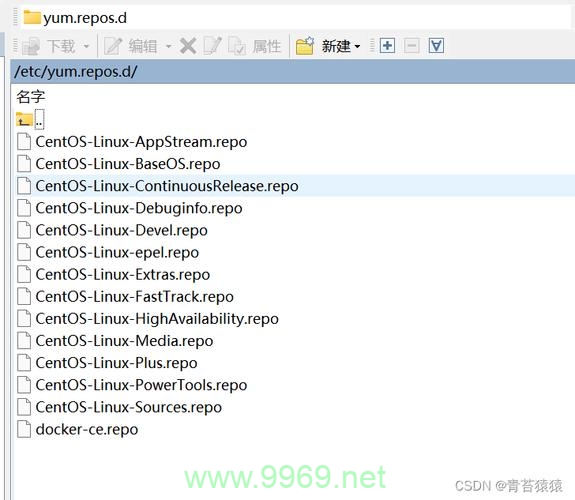This screenshot has width=575, height=500.
Task: Select CentOS-Linux-Debuginfo.repo
Action: (x=139, y=208)
